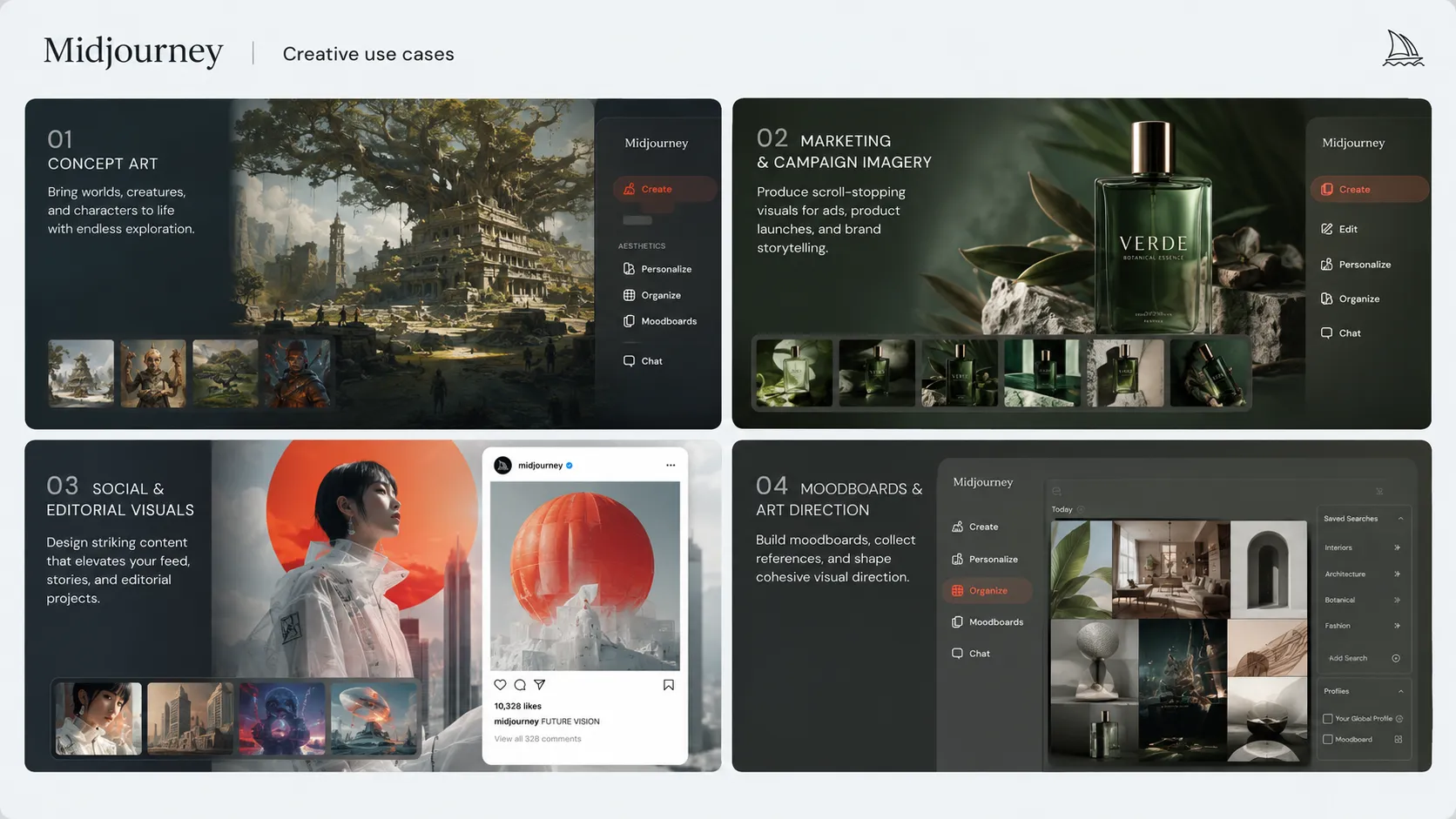Click the plus icon beside Add Search
This screenshot has height=819, width=1456.
[x=1396, y=658]
